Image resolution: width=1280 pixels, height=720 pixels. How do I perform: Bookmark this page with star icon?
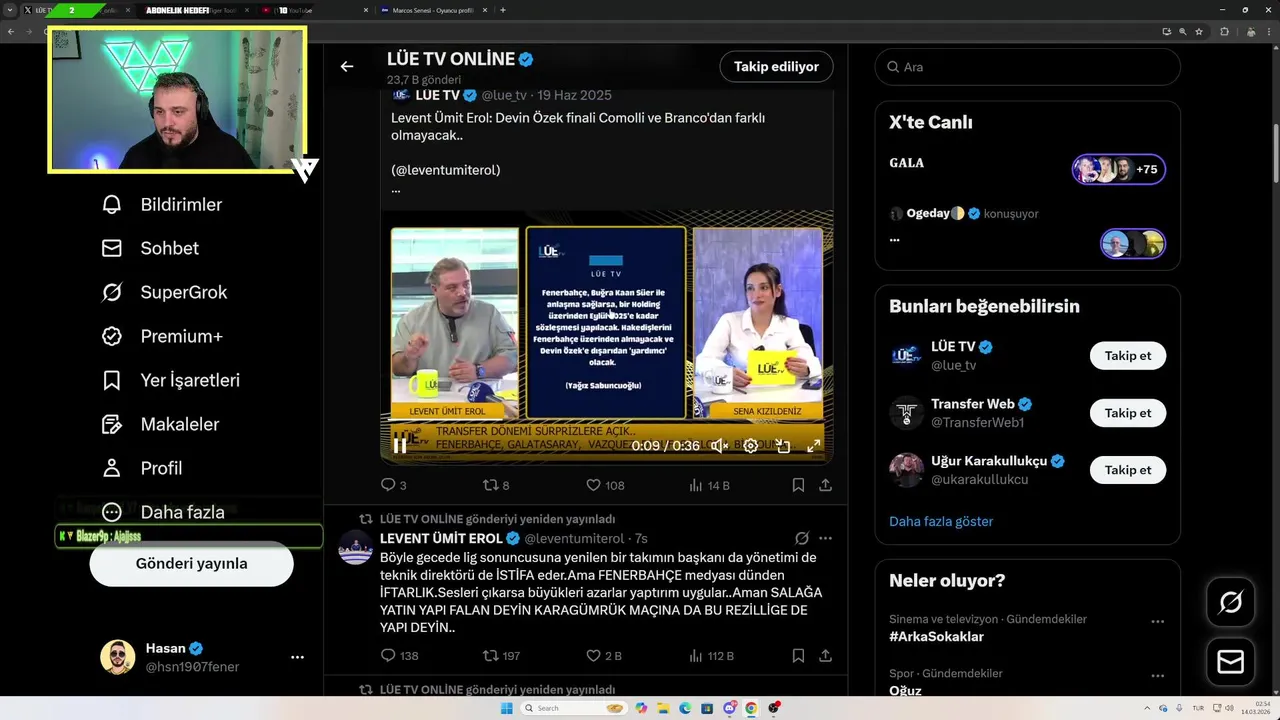(x=1199, y=32)
